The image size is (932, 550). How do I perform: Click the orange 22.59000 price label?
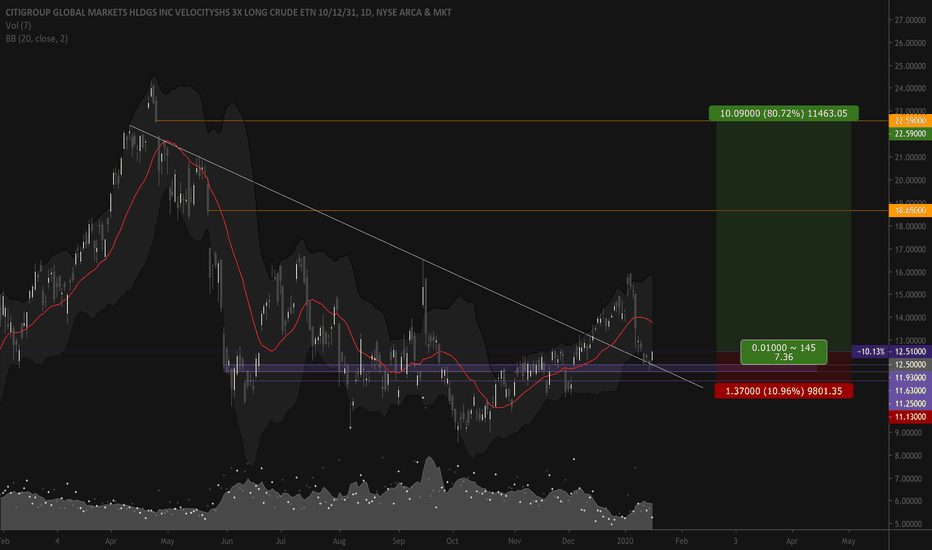pyautogui.click(x=910, y=121)
